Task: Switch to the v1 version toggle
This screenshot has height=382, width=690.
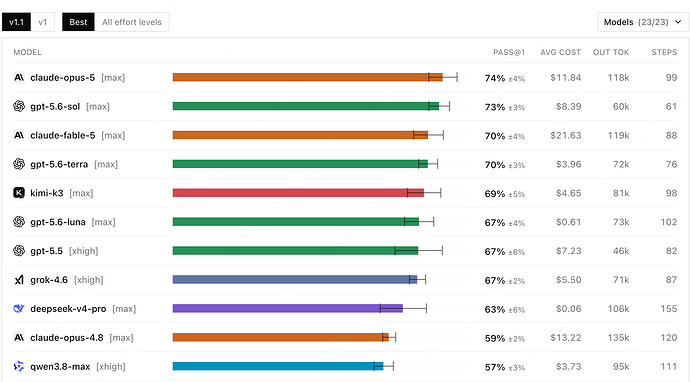Action: click(43, 22)
